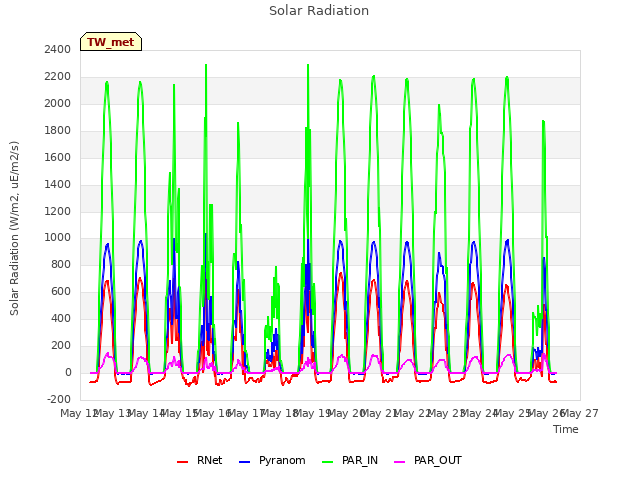Click the 2400 y-axis label
The width and height of the screenshot is (640, 480).
[58, 49]
